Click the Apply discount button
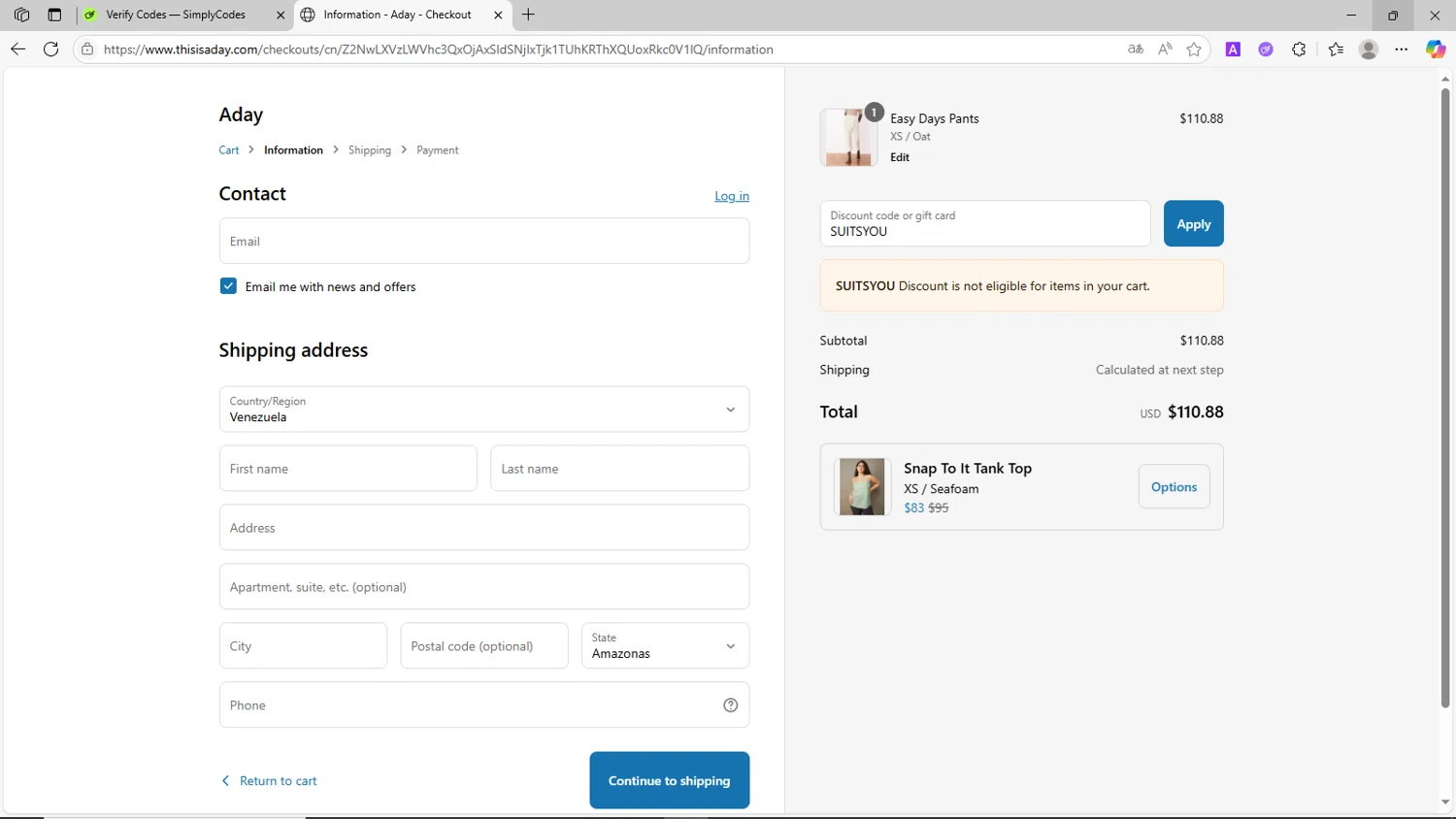The image size is (1456, 819). [1194, 223]
